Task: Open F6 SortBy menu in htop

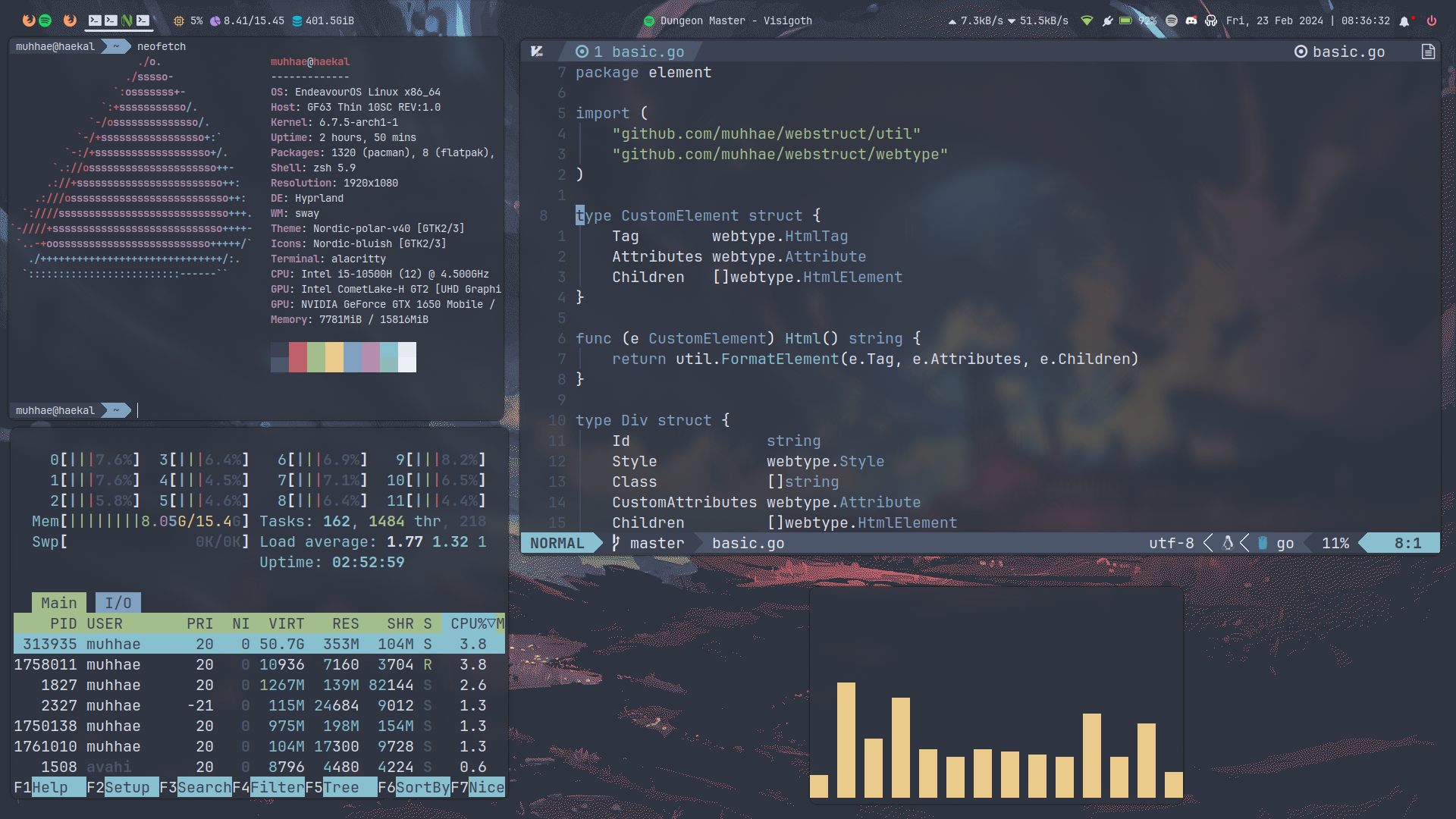Action: point(414,787)
